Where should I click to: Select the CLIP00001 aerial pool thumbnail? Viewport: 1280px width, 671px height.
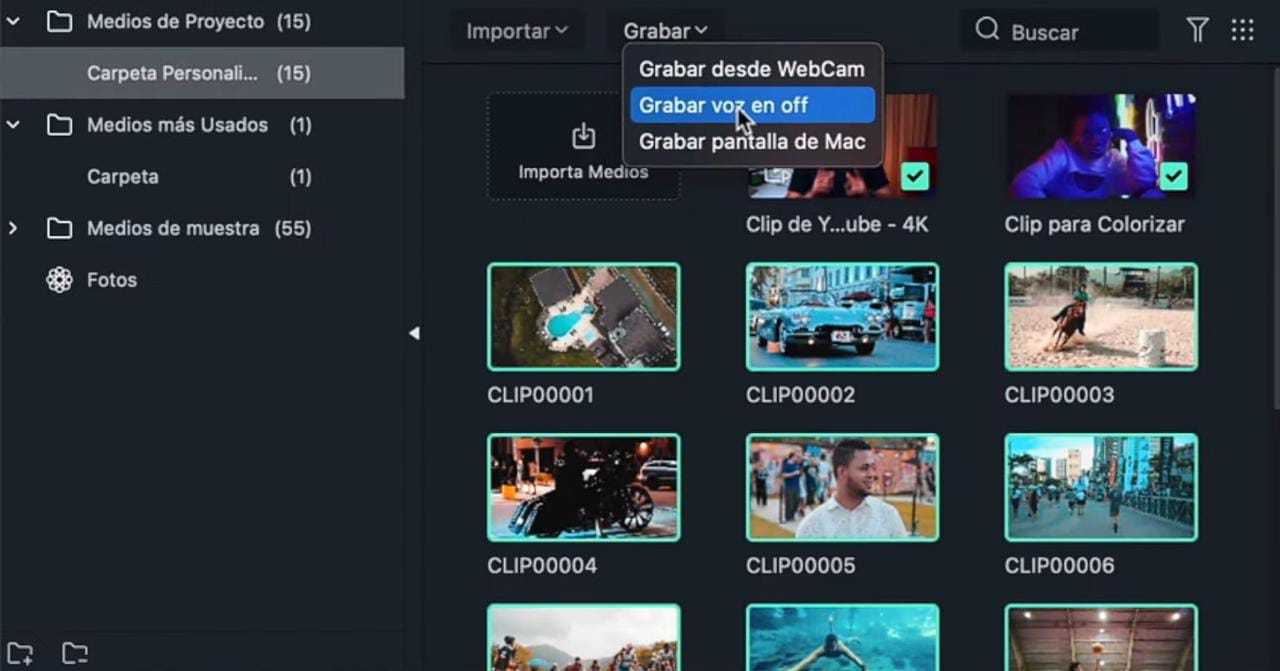click(x=583, y=317)
